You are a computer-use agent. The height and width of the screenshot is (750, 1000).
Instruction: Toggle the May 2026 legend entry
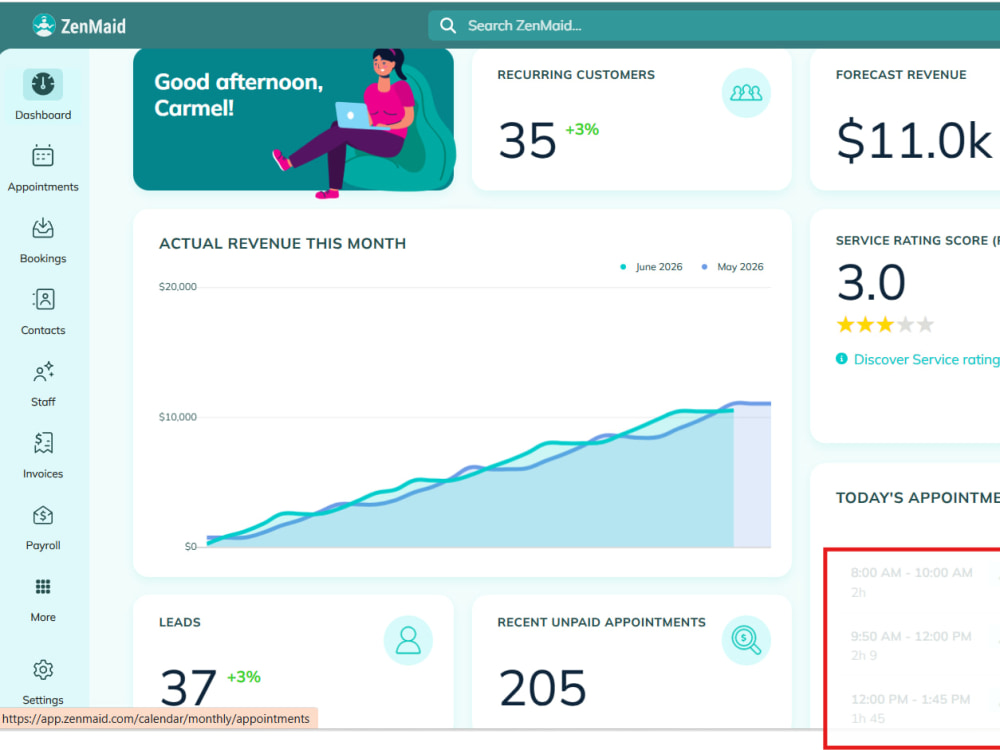click(x=732, y=267)
